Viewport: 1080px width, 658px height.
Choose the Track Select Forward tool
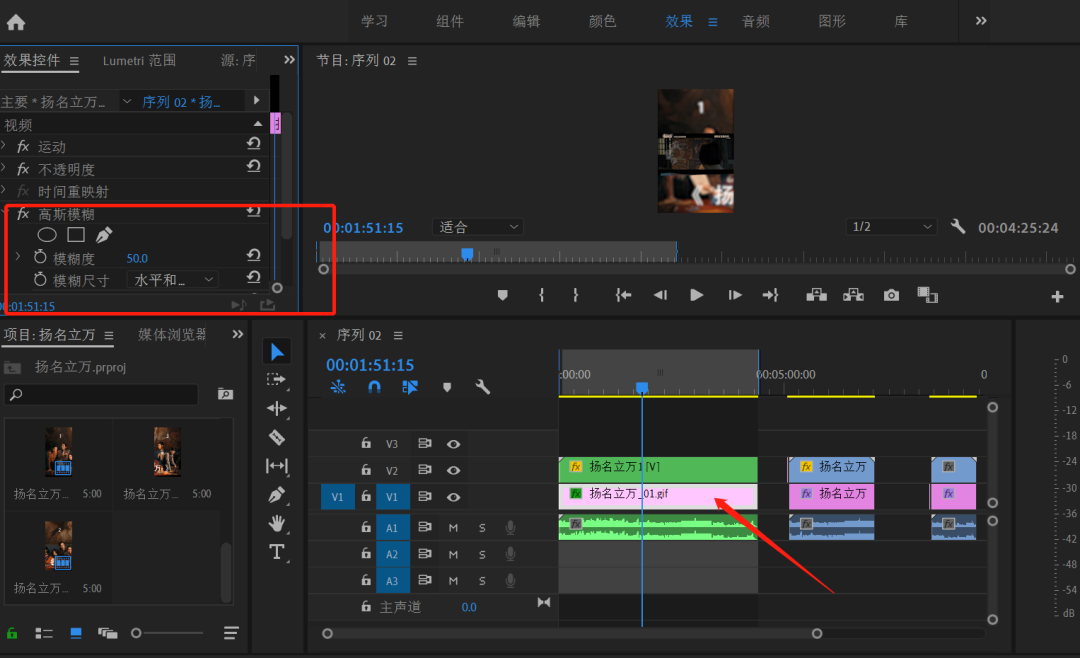coord(277,379)
